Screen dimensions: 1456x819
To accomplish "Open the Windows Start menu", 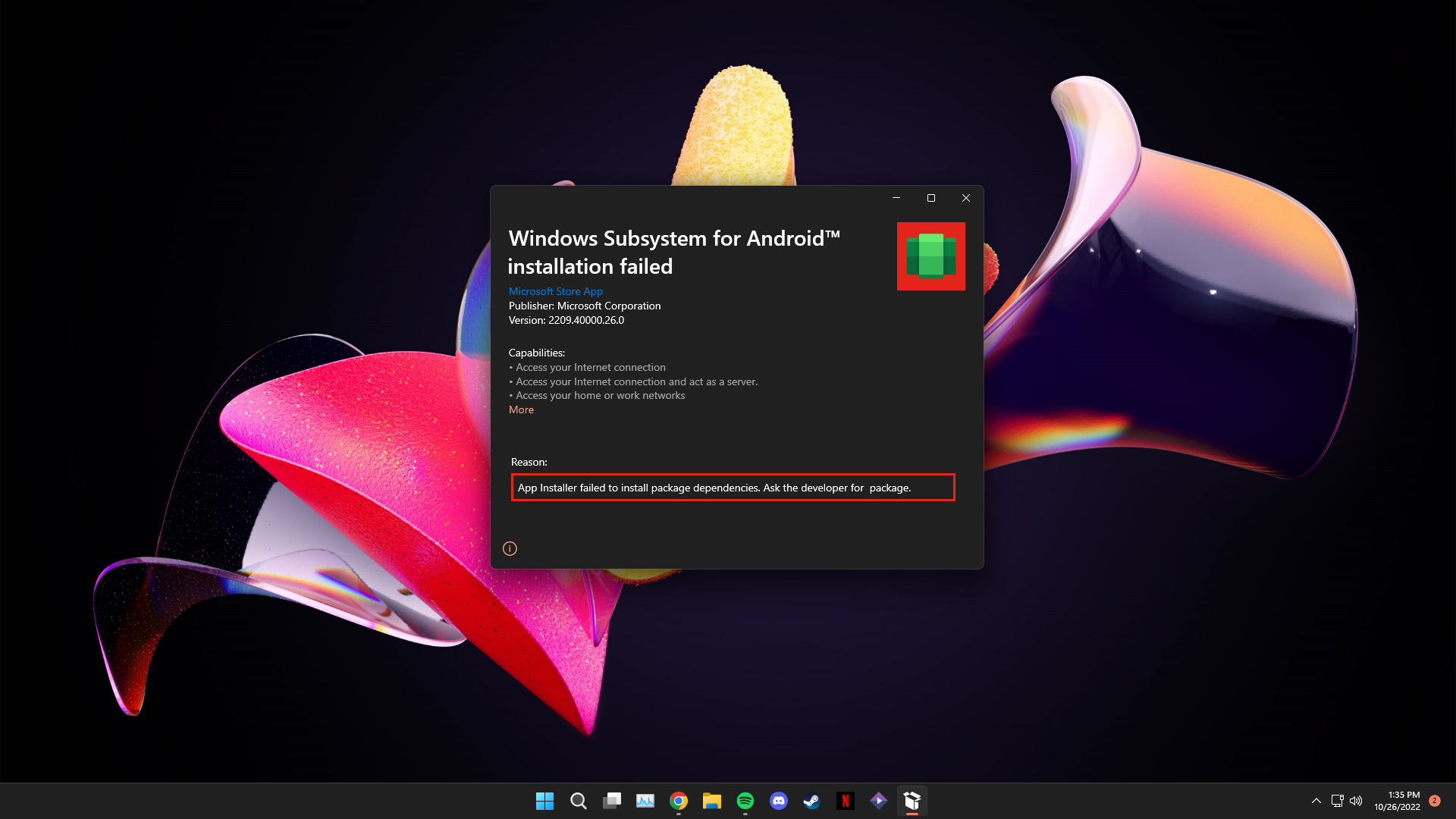I will tap(544, 801).
